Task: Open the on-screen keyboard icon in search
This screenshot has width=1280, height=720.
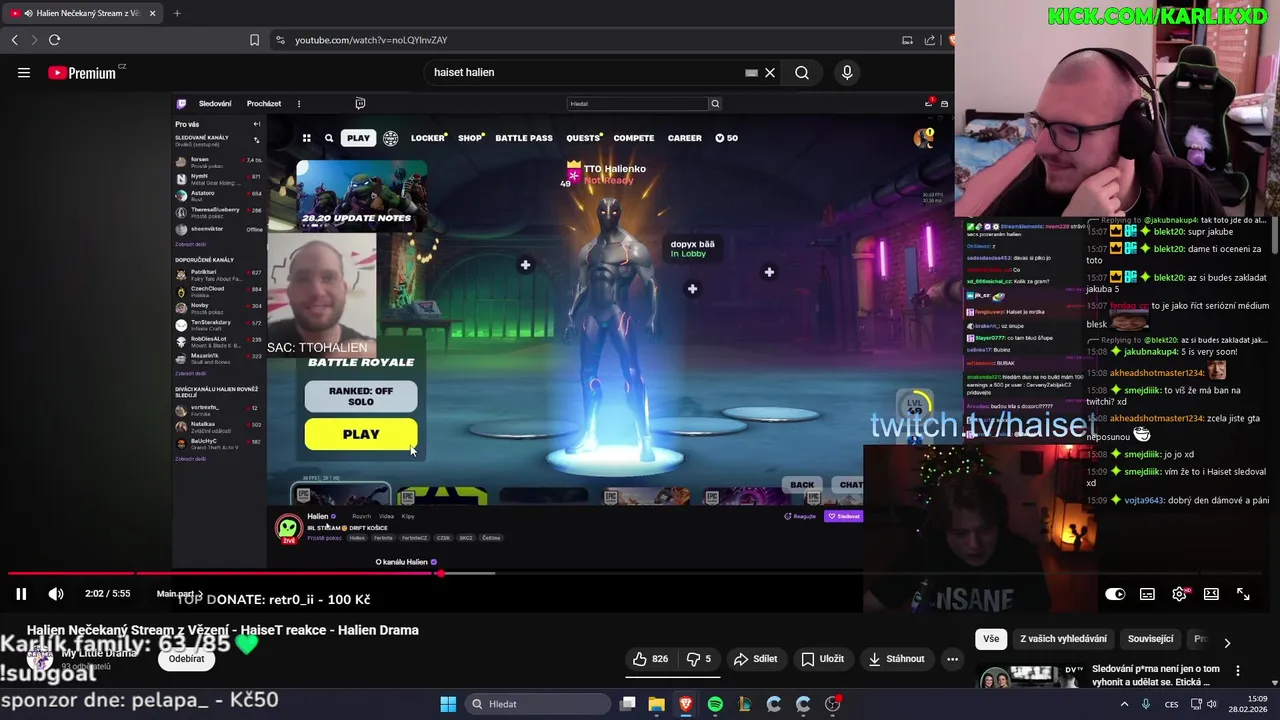Action: tap(751, 72)
